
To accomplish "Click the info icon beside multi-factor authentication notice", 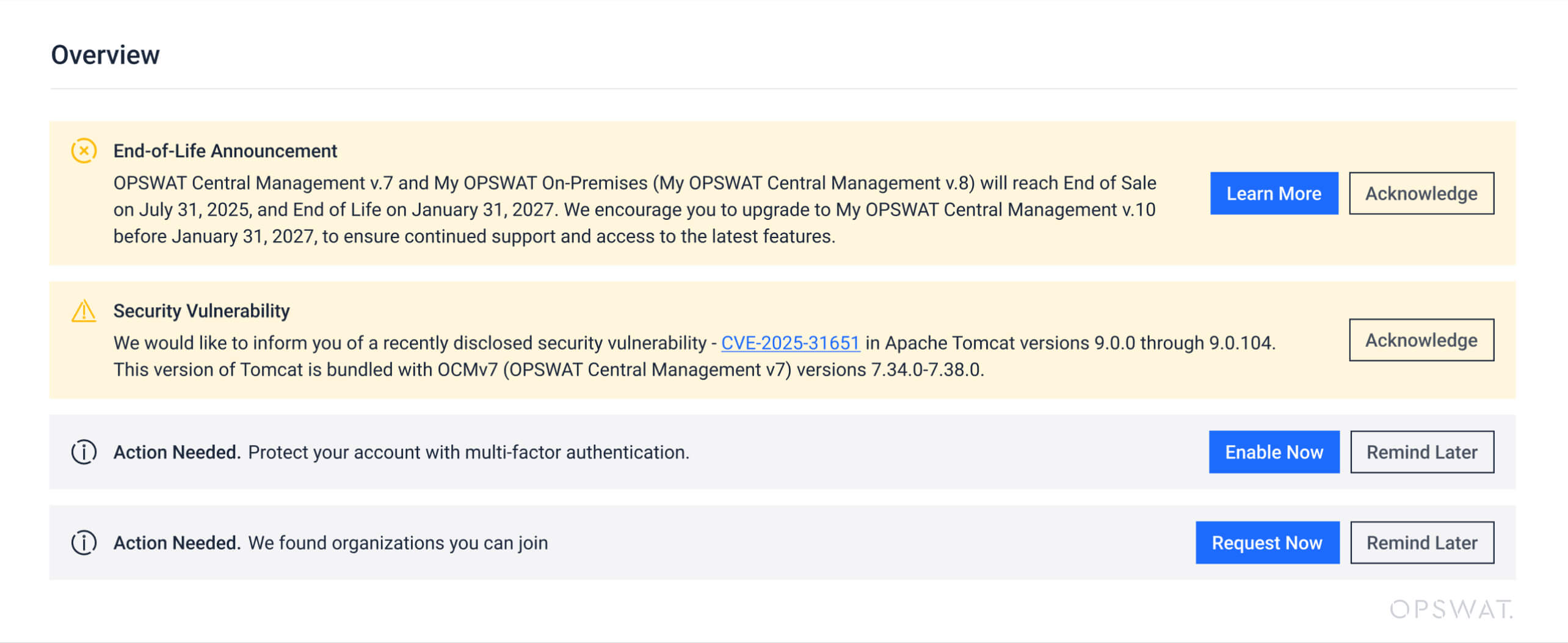I will pos(84,452).
